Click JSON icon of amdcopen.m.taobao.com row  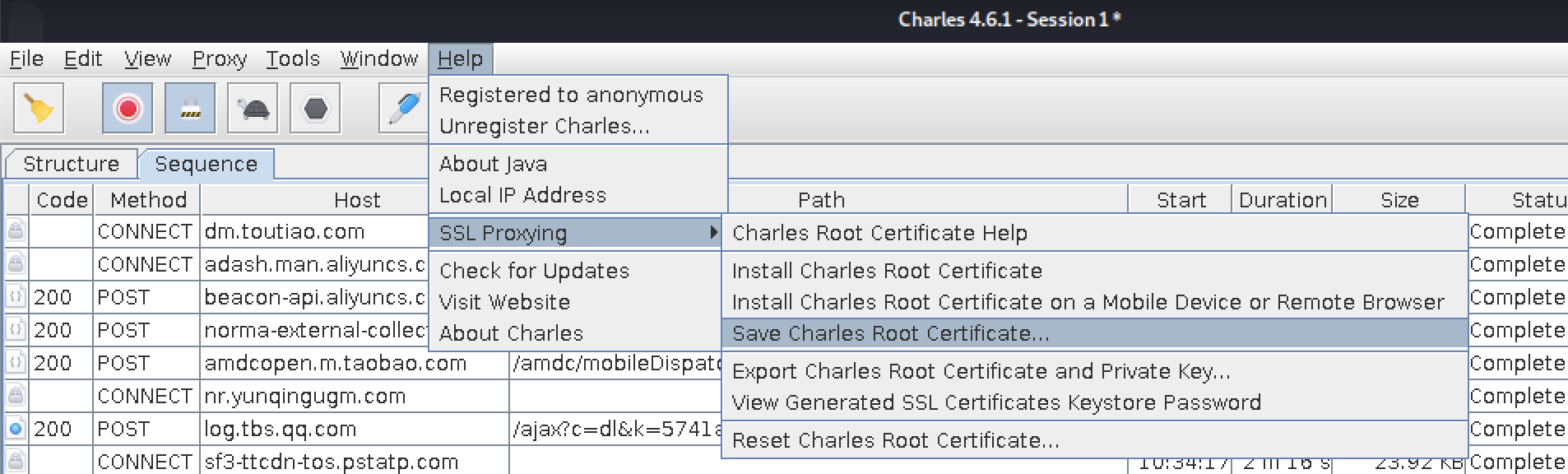(x=16, y=363)
